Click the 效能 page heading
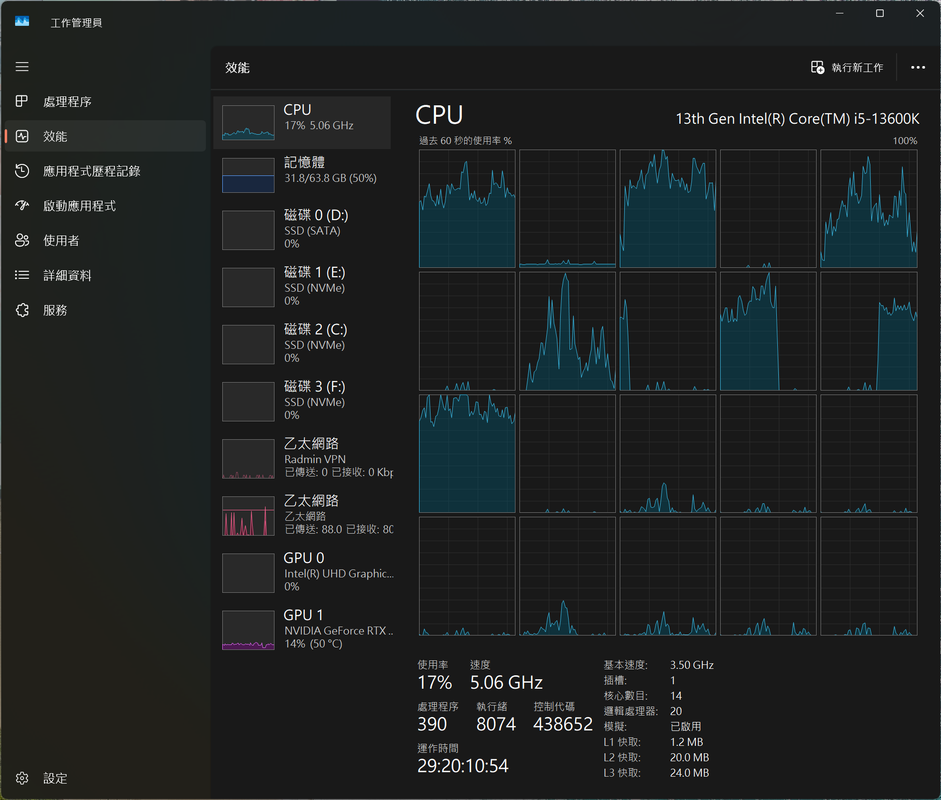Viewport: 941px width, 800px height. [x=237, y=68]
